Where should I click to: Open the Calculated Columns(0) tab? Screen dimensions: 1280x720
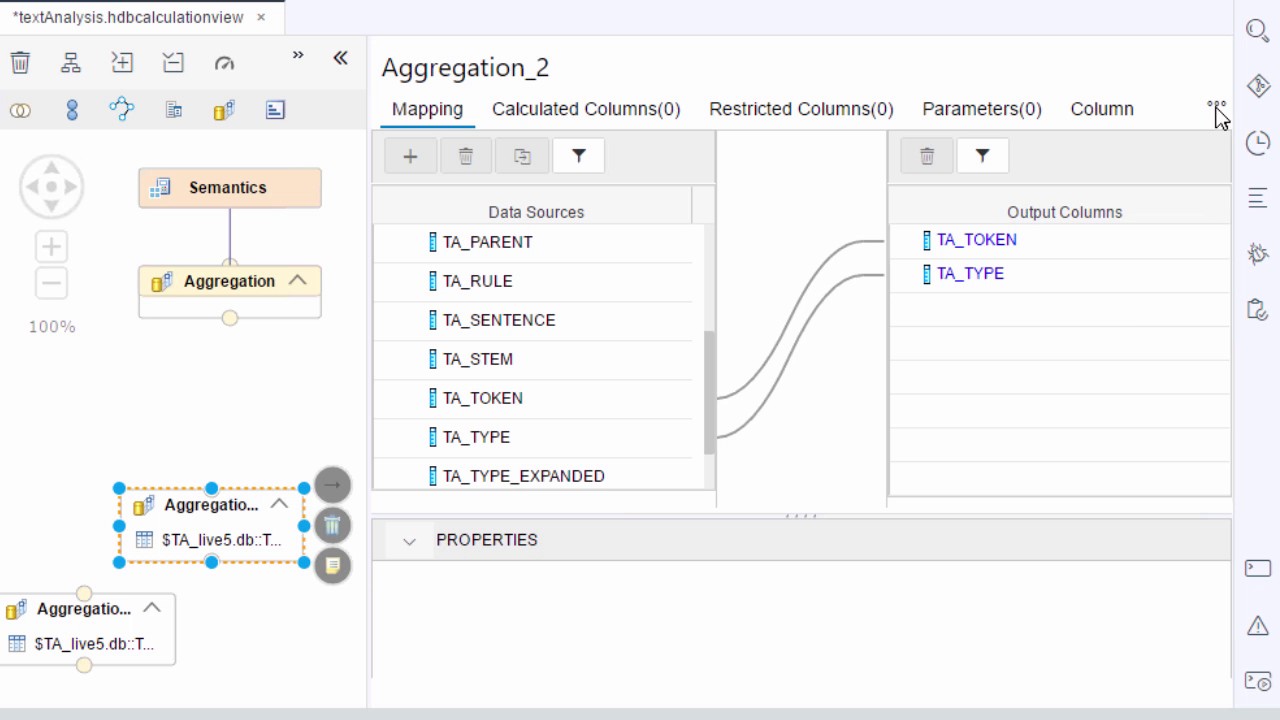(586, 109)
